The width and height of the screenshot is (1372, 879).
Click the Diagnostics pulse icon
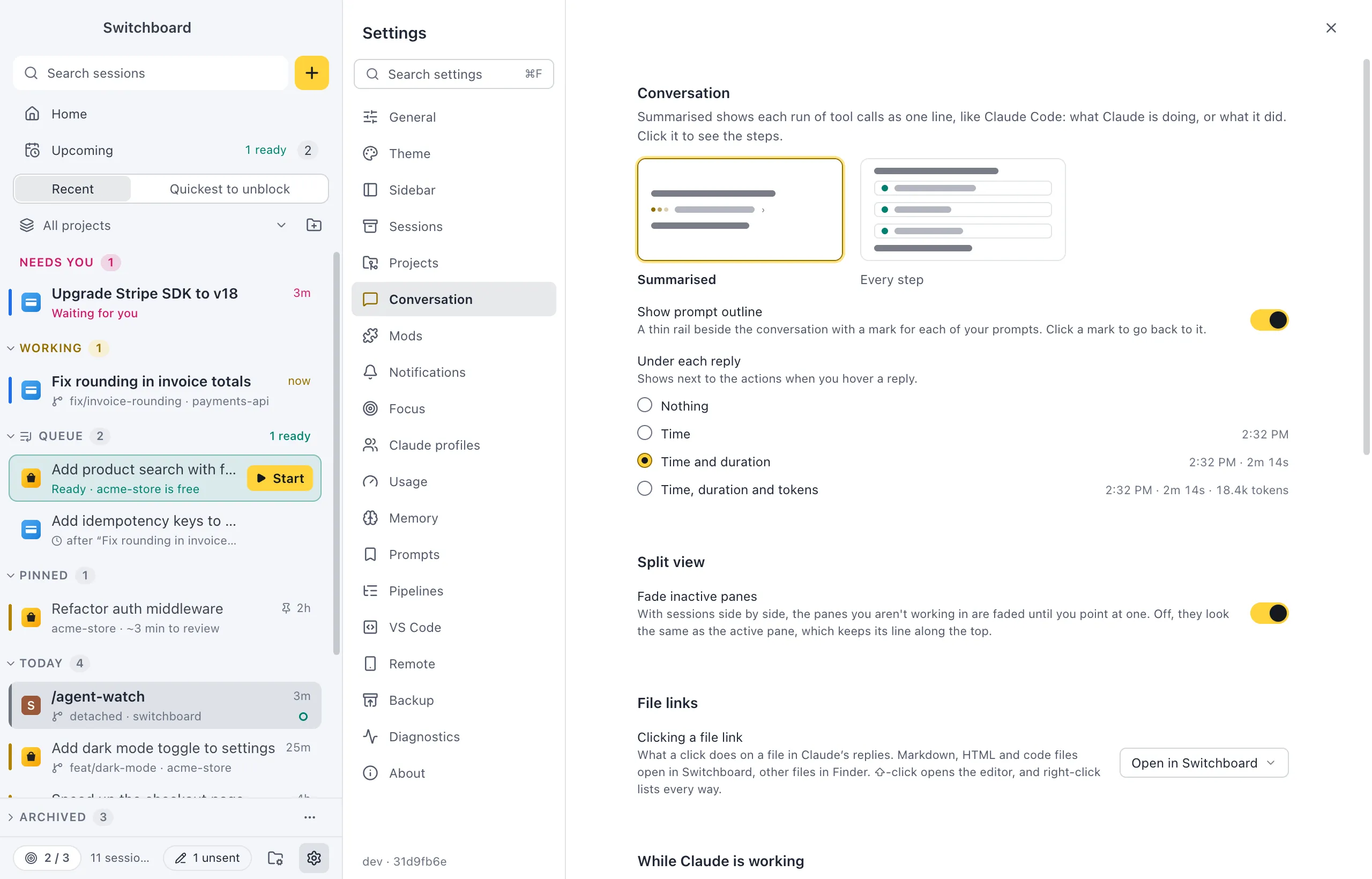click(370, 736)
